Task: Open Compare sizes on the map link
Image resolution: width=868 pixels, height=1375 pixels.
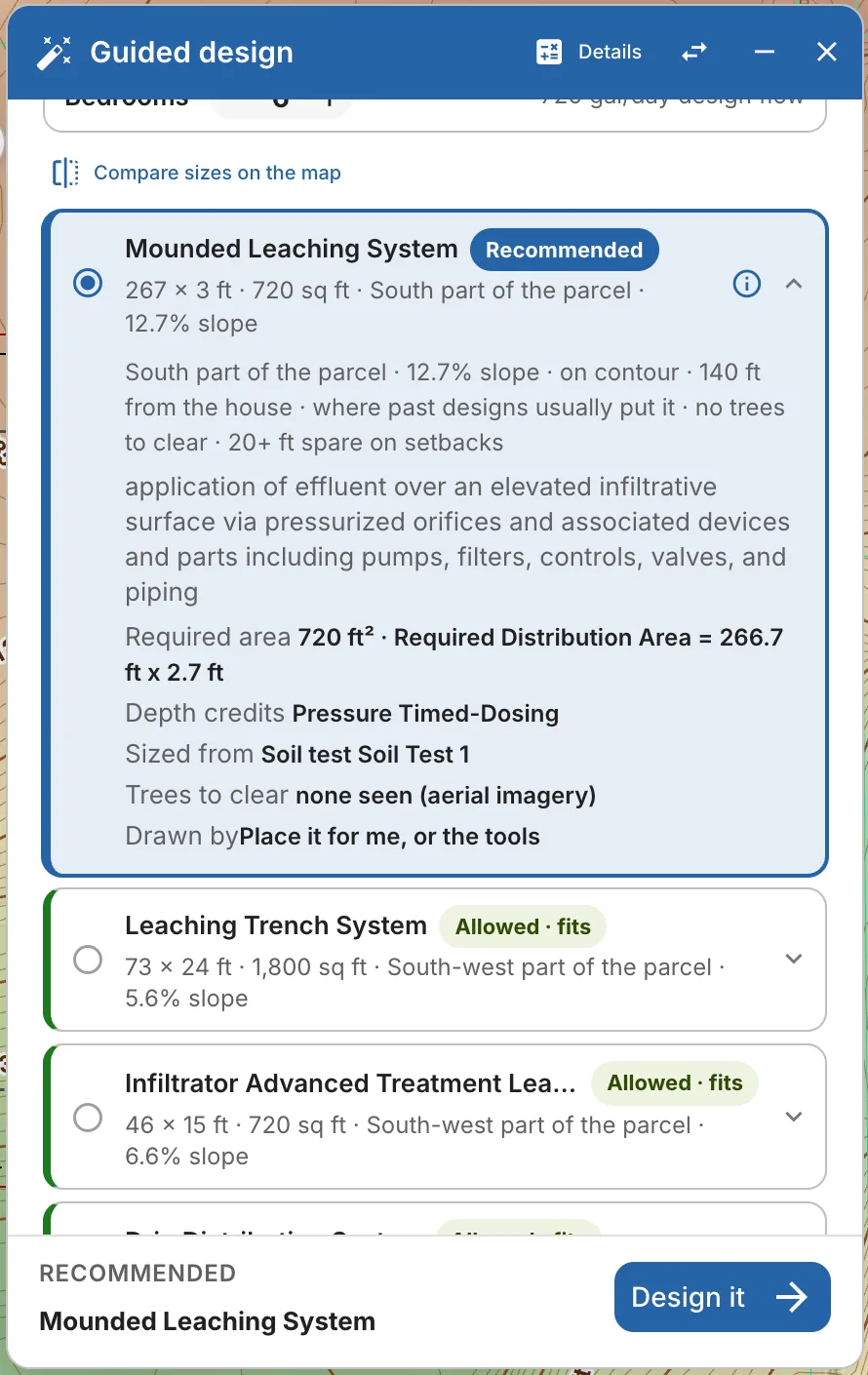Action: coord(217,173)
